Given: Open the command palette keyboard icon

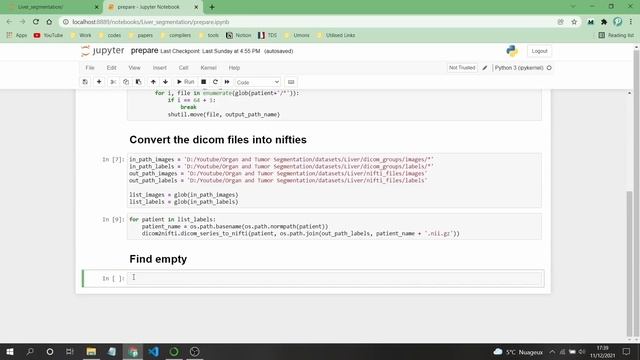Looking at the screenshot, I should [291, 82].
